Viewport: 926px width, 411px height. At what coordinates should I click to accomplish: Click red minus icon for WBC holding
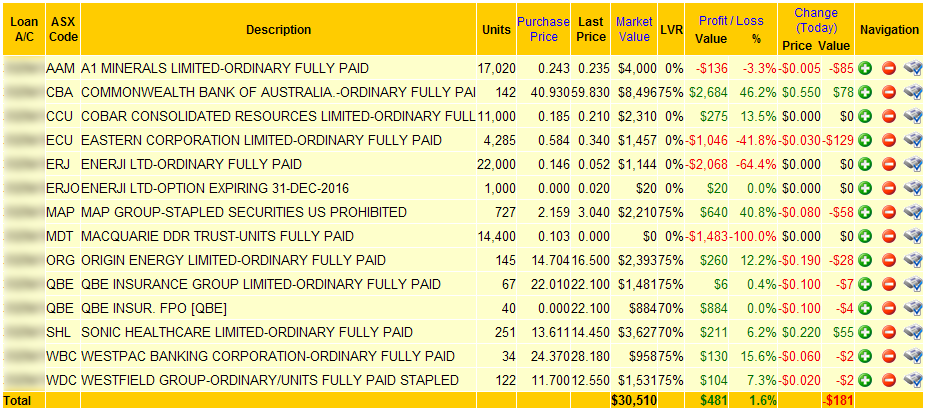[889, 356]
